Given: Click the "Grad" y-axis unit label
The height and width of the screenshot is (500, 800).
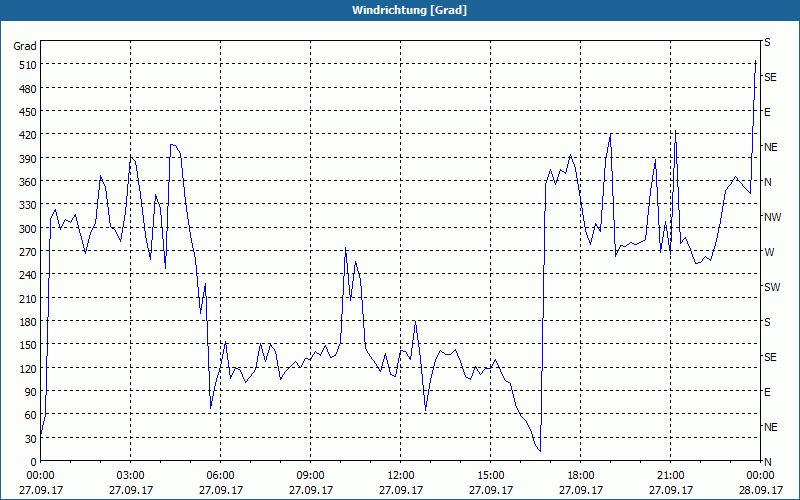Looking at the screenshot, I should (x=24, y=46).
